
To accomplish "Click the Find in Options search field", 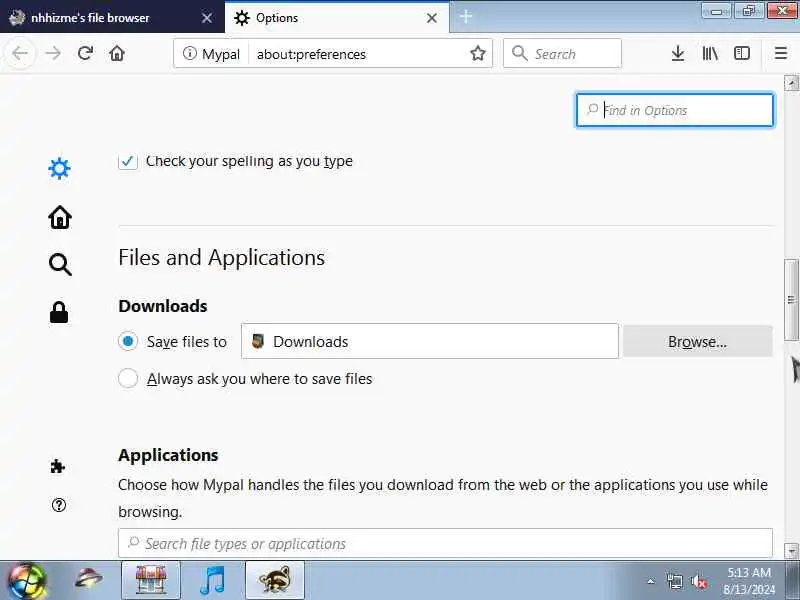I will 674,110.
